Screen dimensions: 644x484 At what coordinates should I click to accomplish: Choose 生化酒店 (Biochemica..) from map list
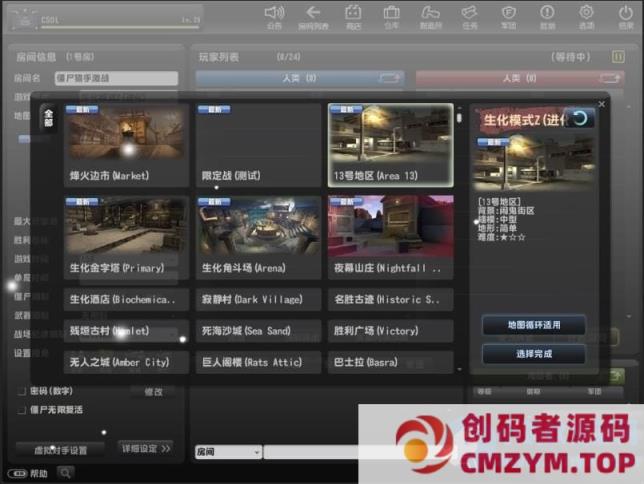tap(126, 300)
